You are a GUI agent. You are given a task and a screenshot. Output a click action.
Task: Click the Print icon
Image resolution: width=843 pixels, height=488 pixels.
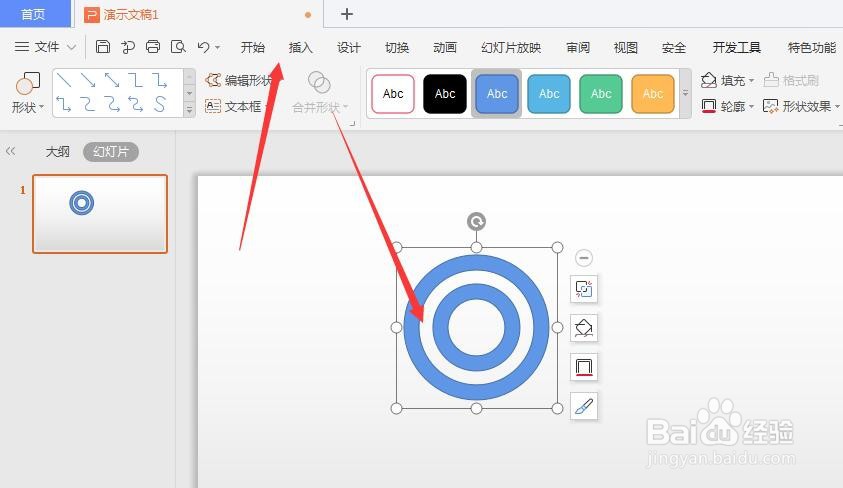[153, 47]
